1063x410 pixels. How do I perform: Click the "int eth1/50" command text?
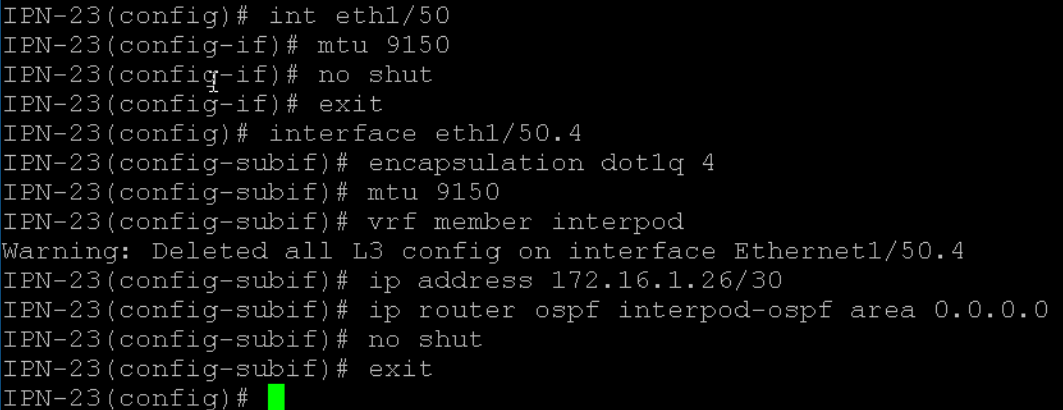[359, 16]
